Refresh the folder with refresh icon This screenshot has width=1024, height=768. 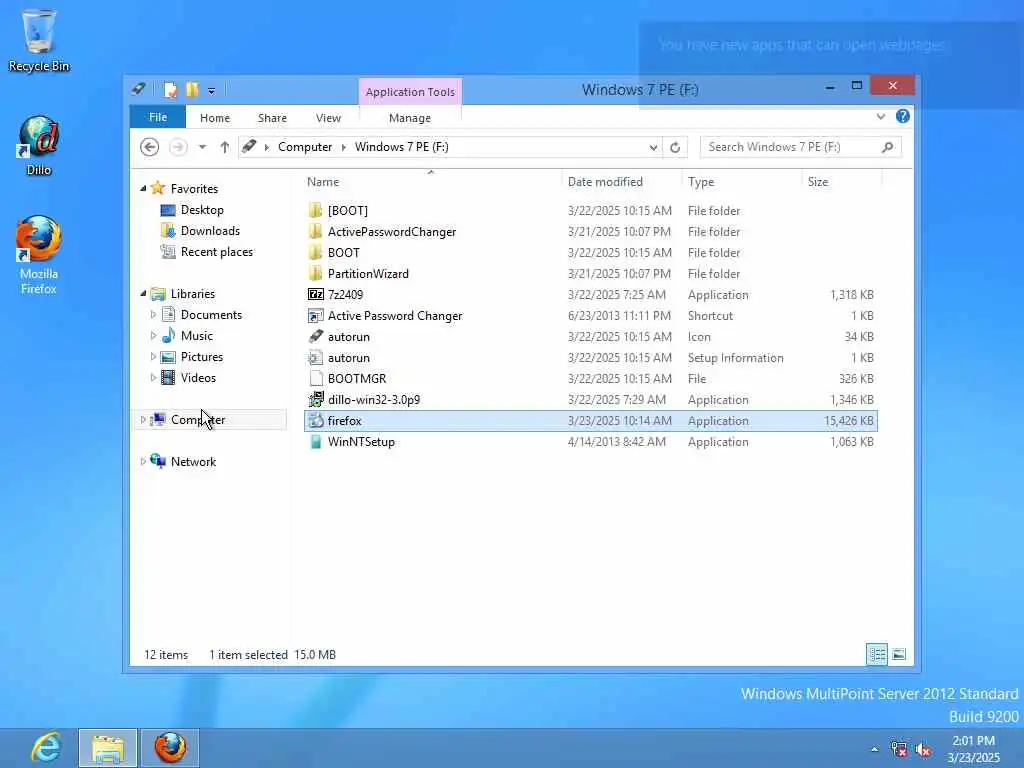point(675,147)
